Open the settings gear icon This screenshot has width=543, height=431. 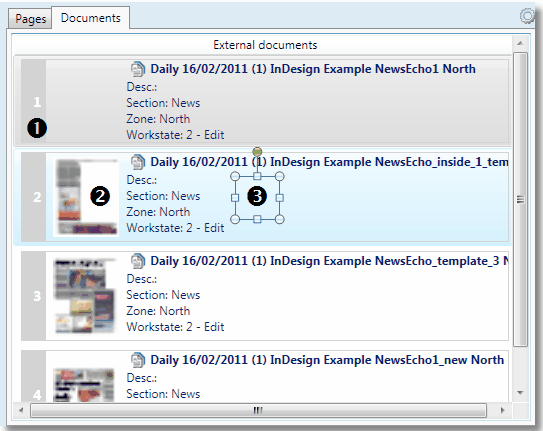527,16
